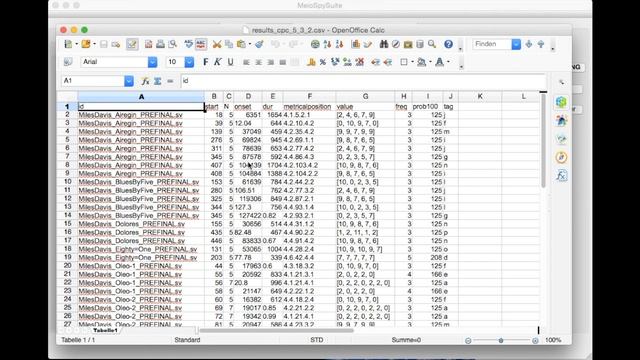Open the Font Color dropdown arrow
The image size is (640, 360).
[x=448, y=62]
